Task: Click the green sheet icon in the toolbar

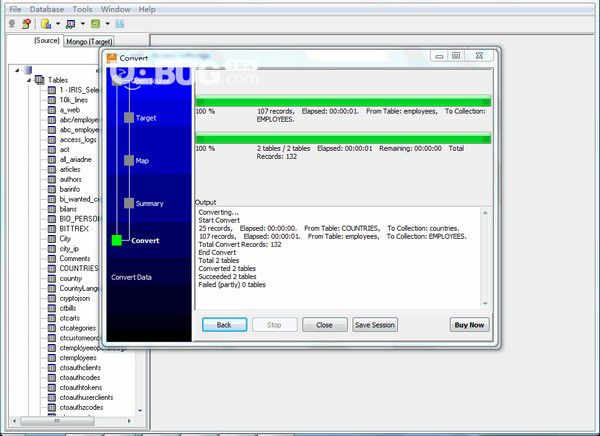Action: 95,24
